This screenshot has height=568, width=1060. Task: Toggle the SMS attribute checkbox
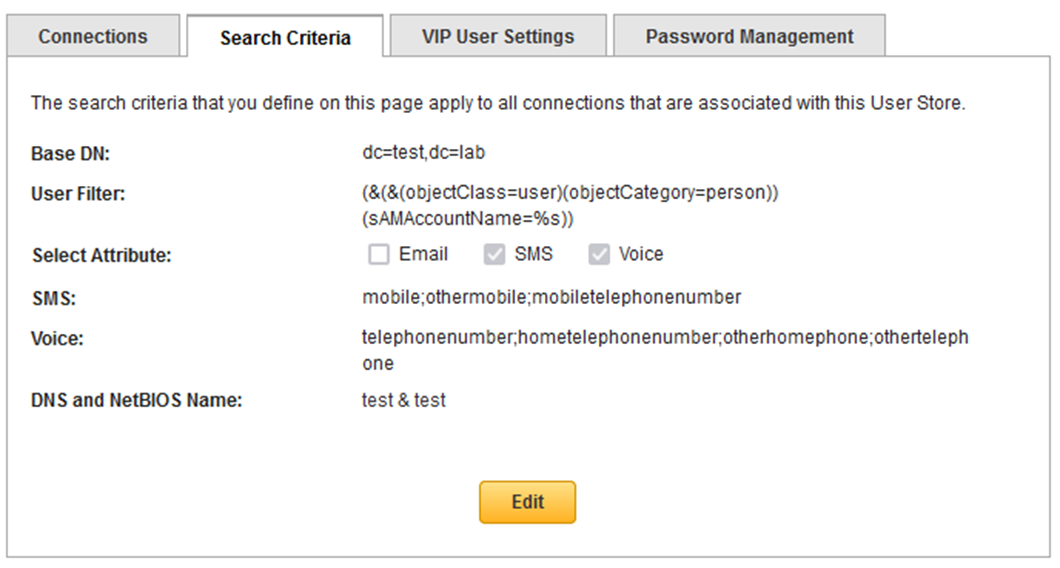[493, 255]
